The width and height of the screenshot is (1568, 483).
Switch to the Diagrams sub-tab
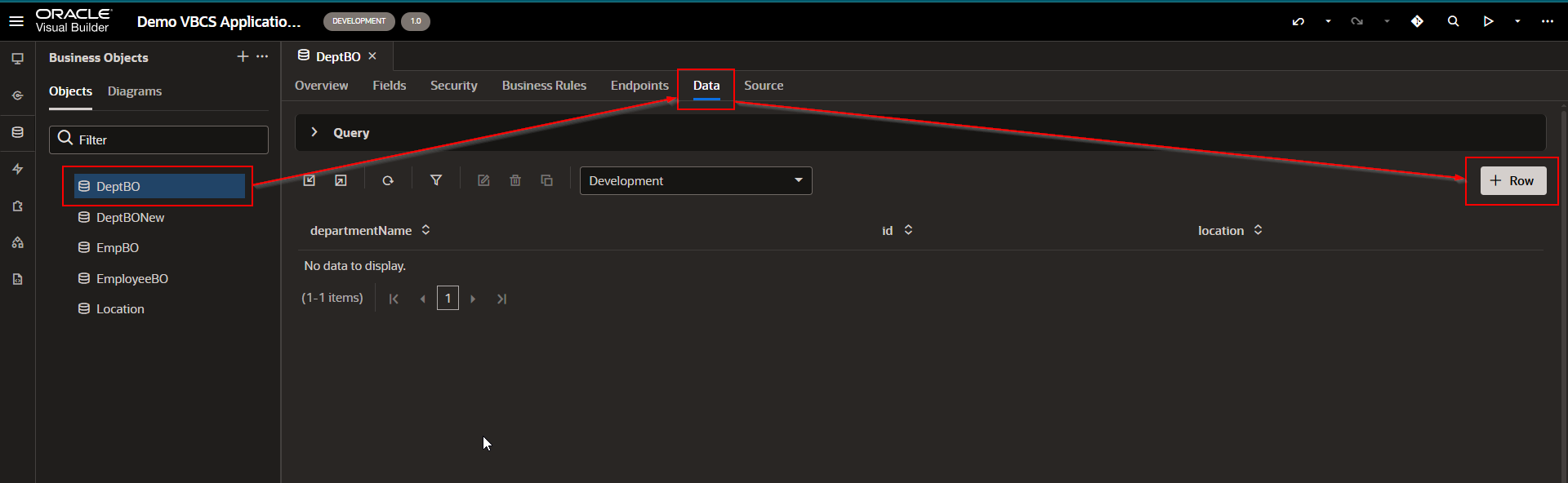135,91
